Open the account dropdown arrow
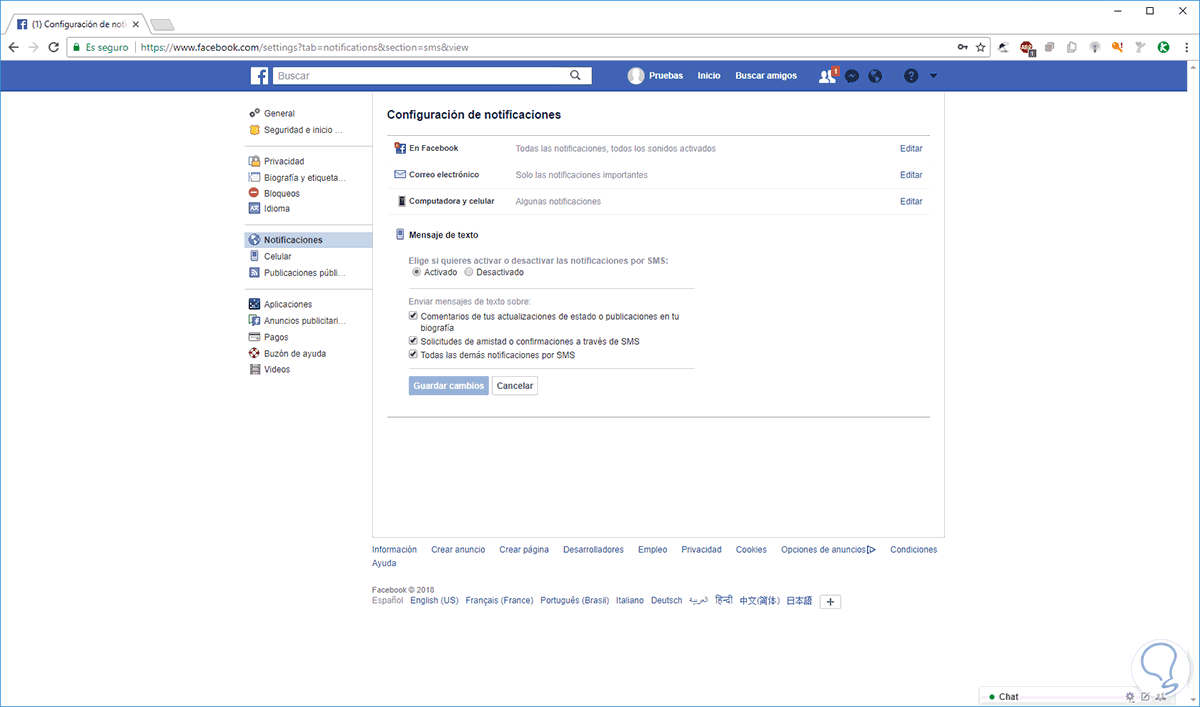The image size is (1200, 707). [933, 76]
